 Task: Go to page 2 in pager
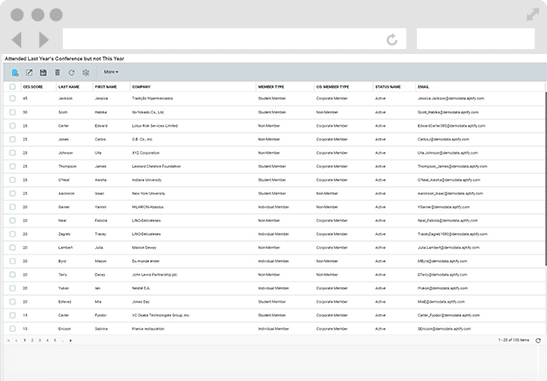[x=32, y=340]
